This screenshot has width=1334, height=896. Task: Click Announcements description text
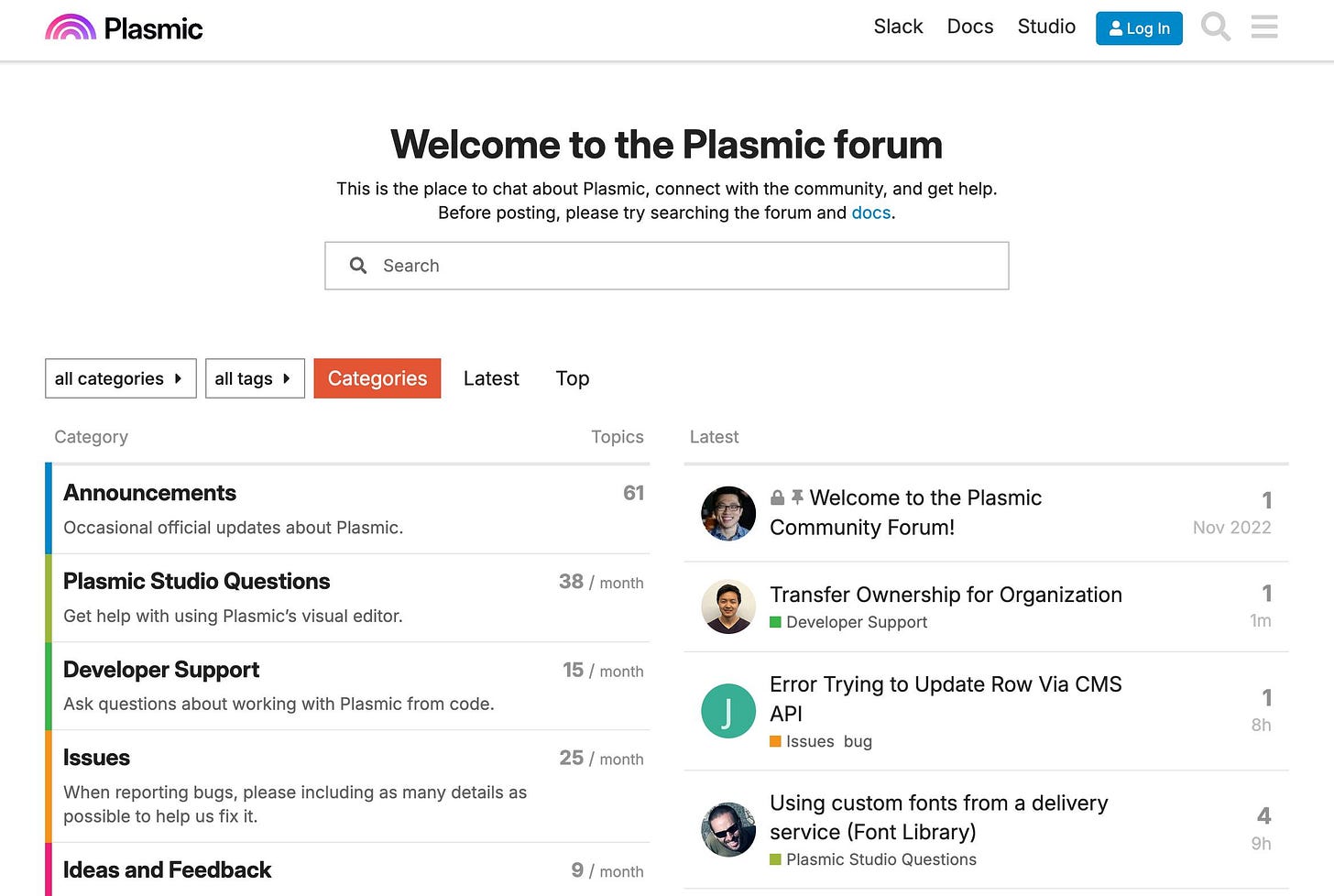[x=233, y=528]
